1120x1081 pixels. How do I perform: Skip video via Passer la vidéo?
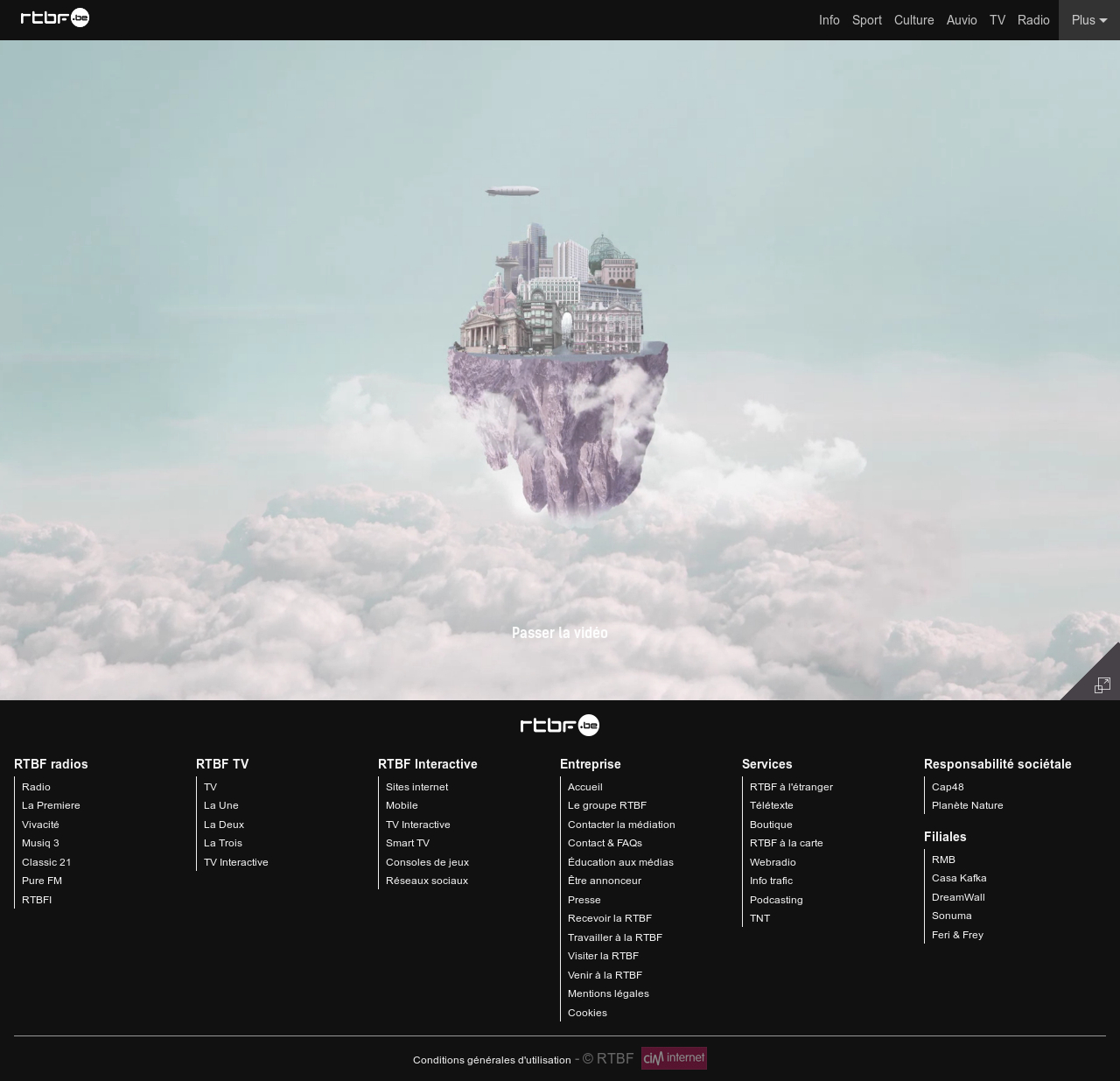(x=559, y=633)
